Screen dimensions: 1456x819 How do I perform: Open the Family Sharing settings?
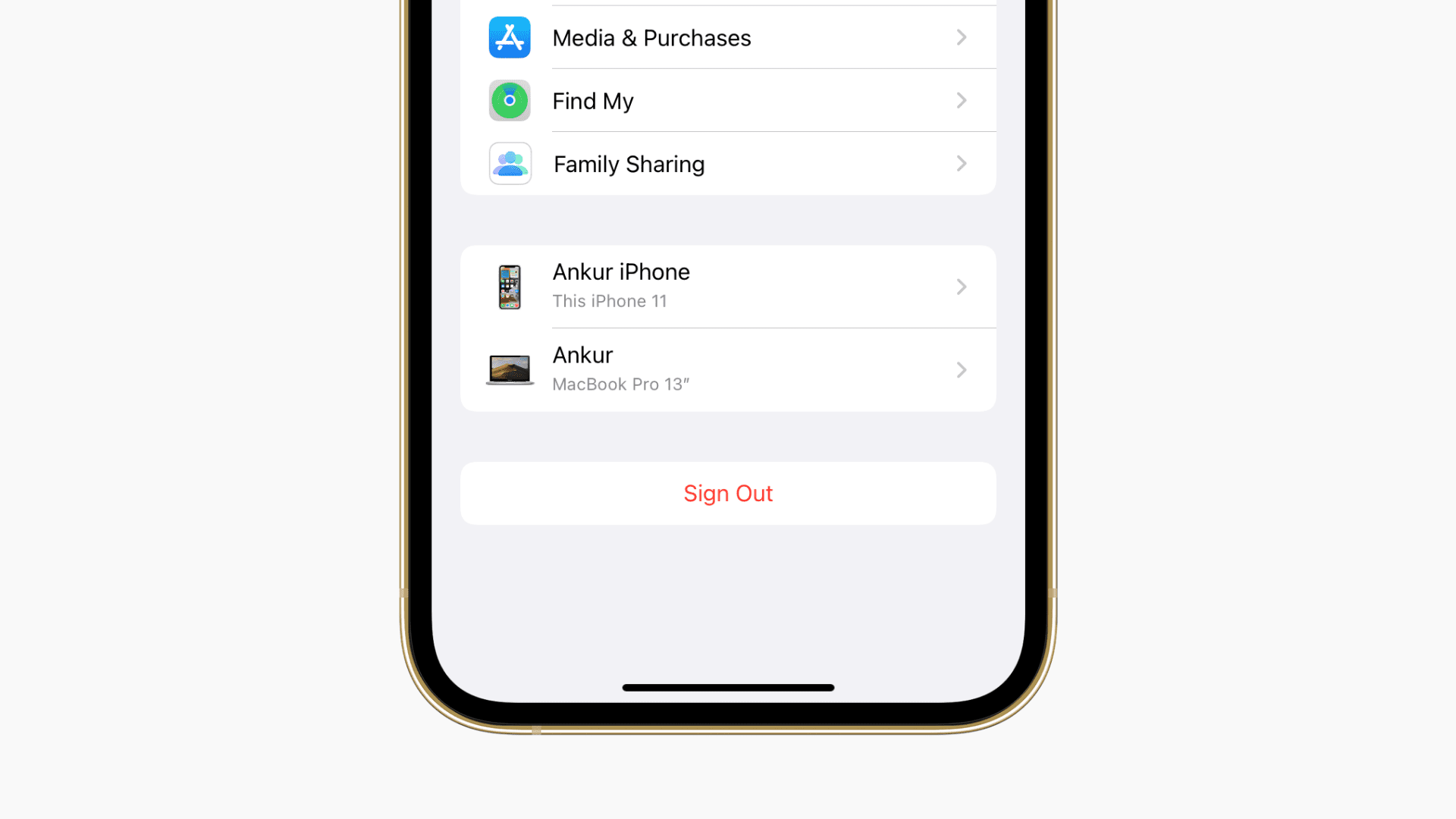pos(727,163)
